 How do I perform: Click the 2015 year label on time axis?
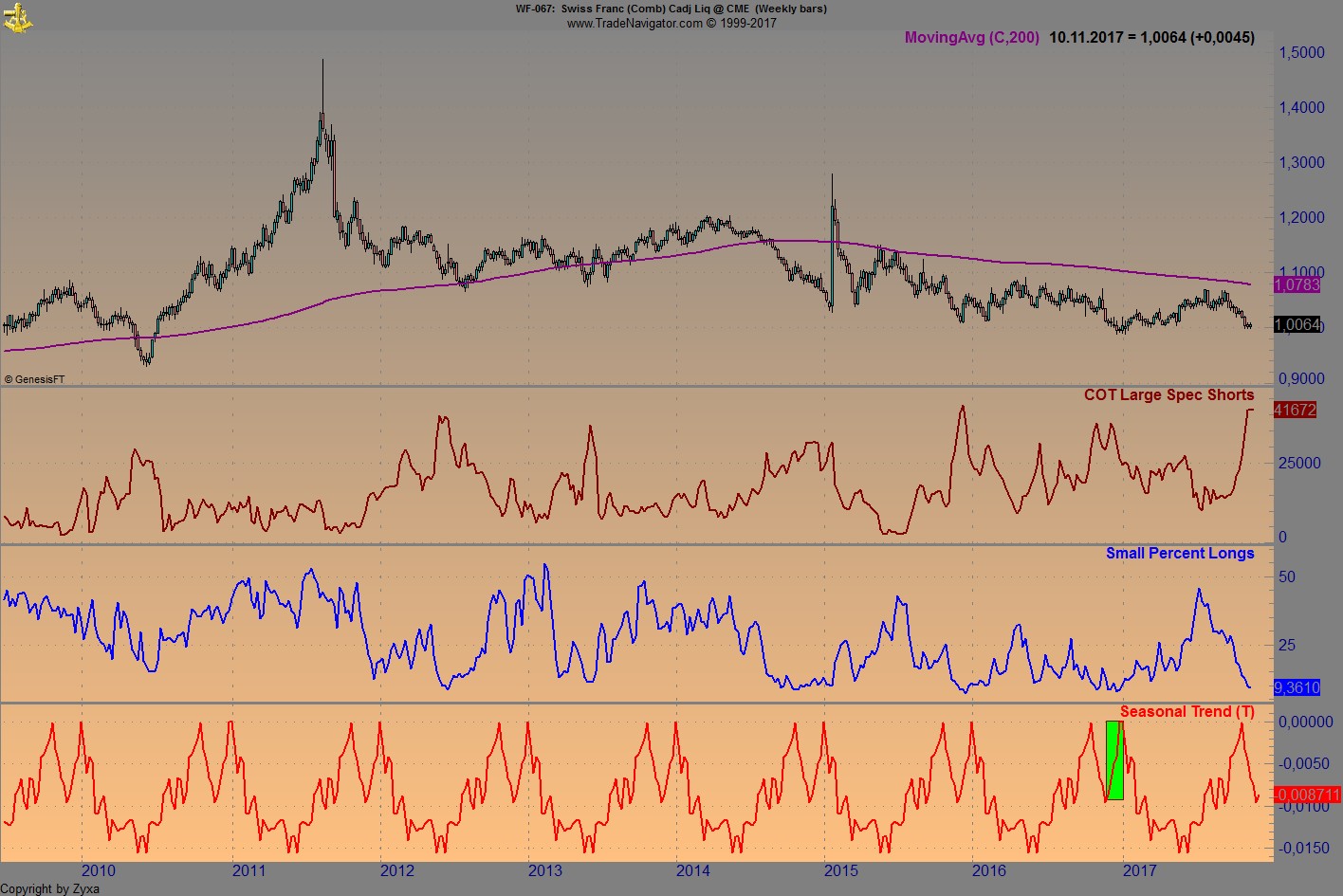tap(840, 871)
